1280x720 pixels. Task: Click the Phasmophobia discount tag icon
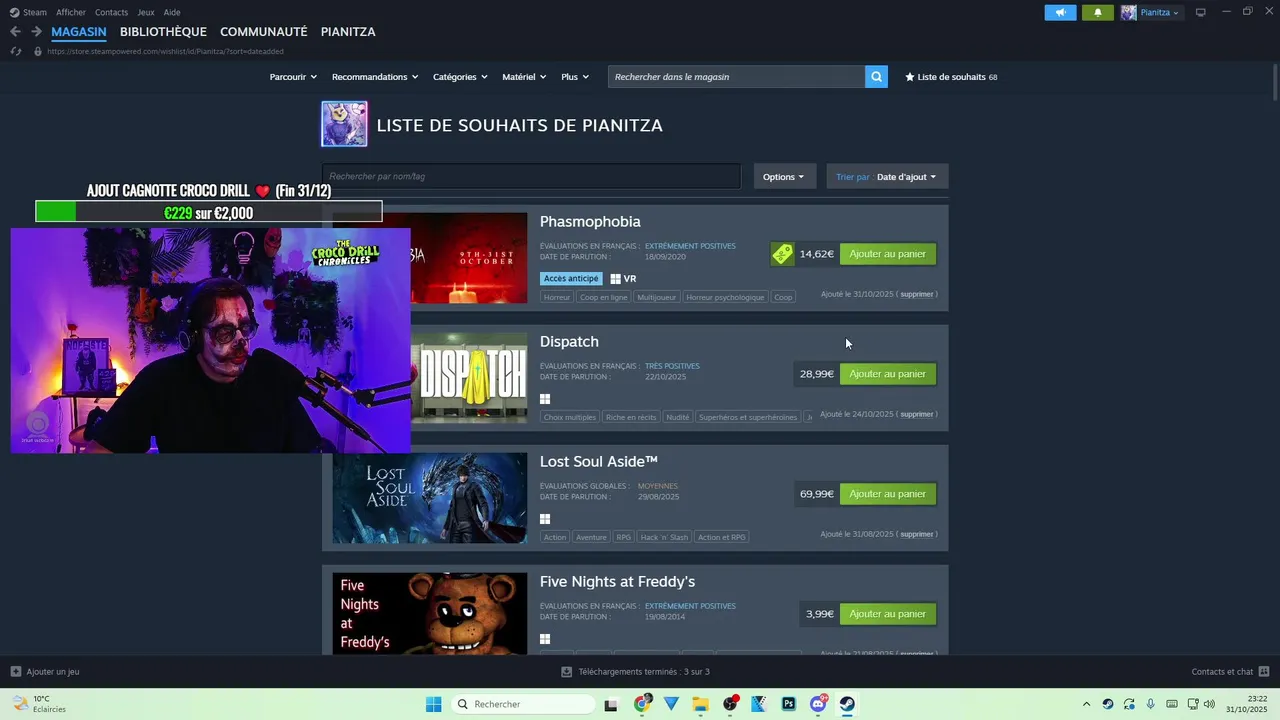[x=782, y=254]
